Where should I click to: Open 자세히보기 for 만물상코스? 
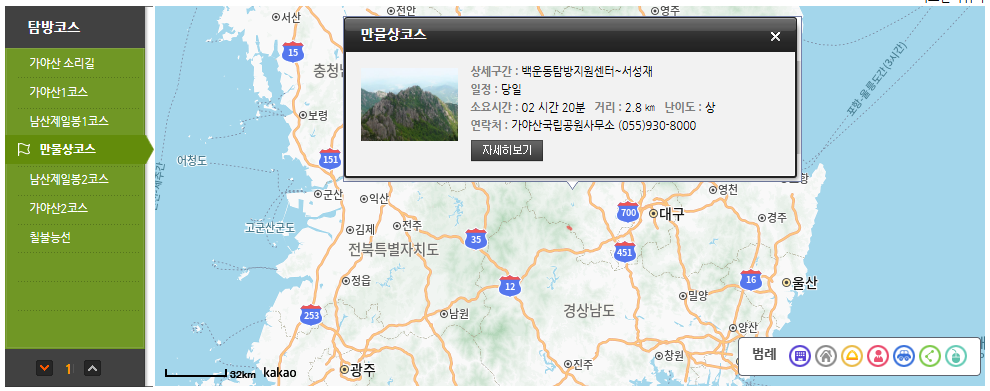pos(507,151)
